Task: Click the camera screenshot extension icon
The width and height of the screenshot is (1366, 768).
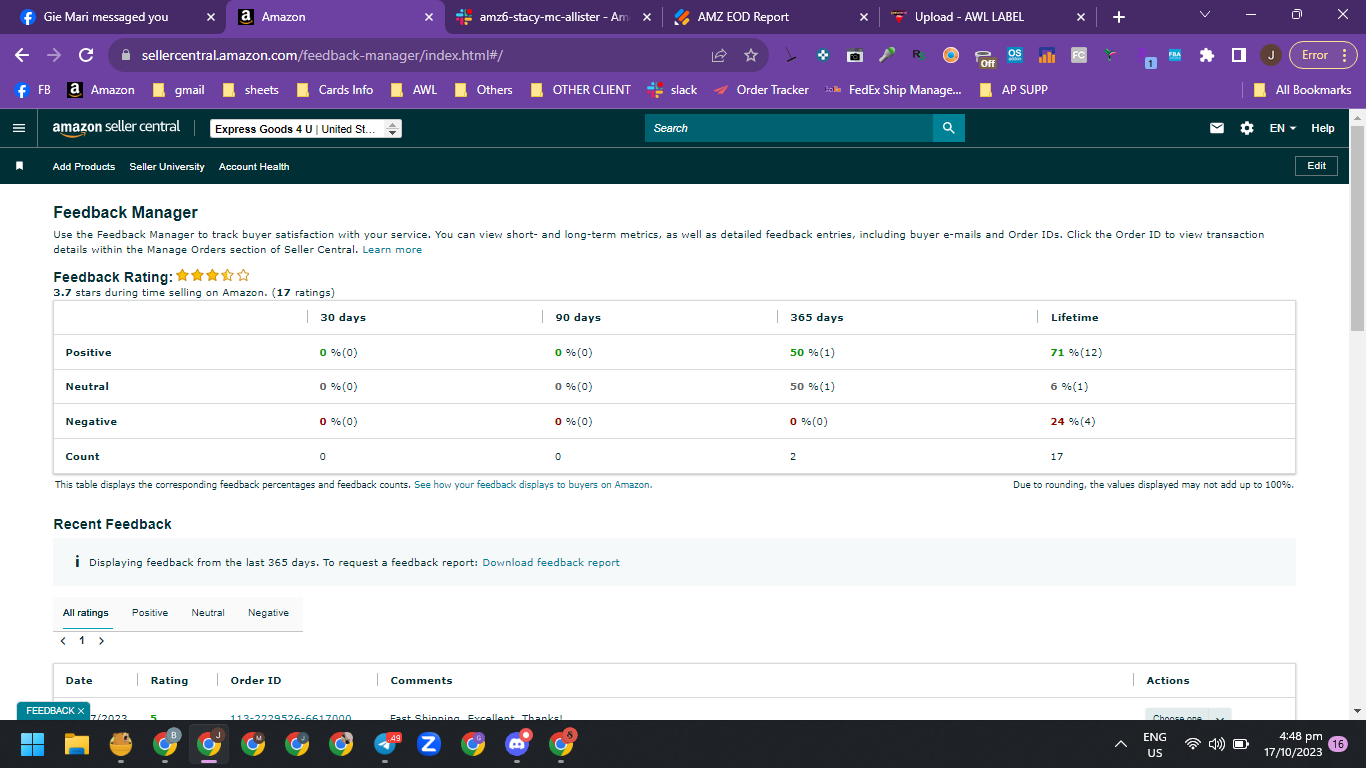Action: pyautogui.click(x=854, y=55)
